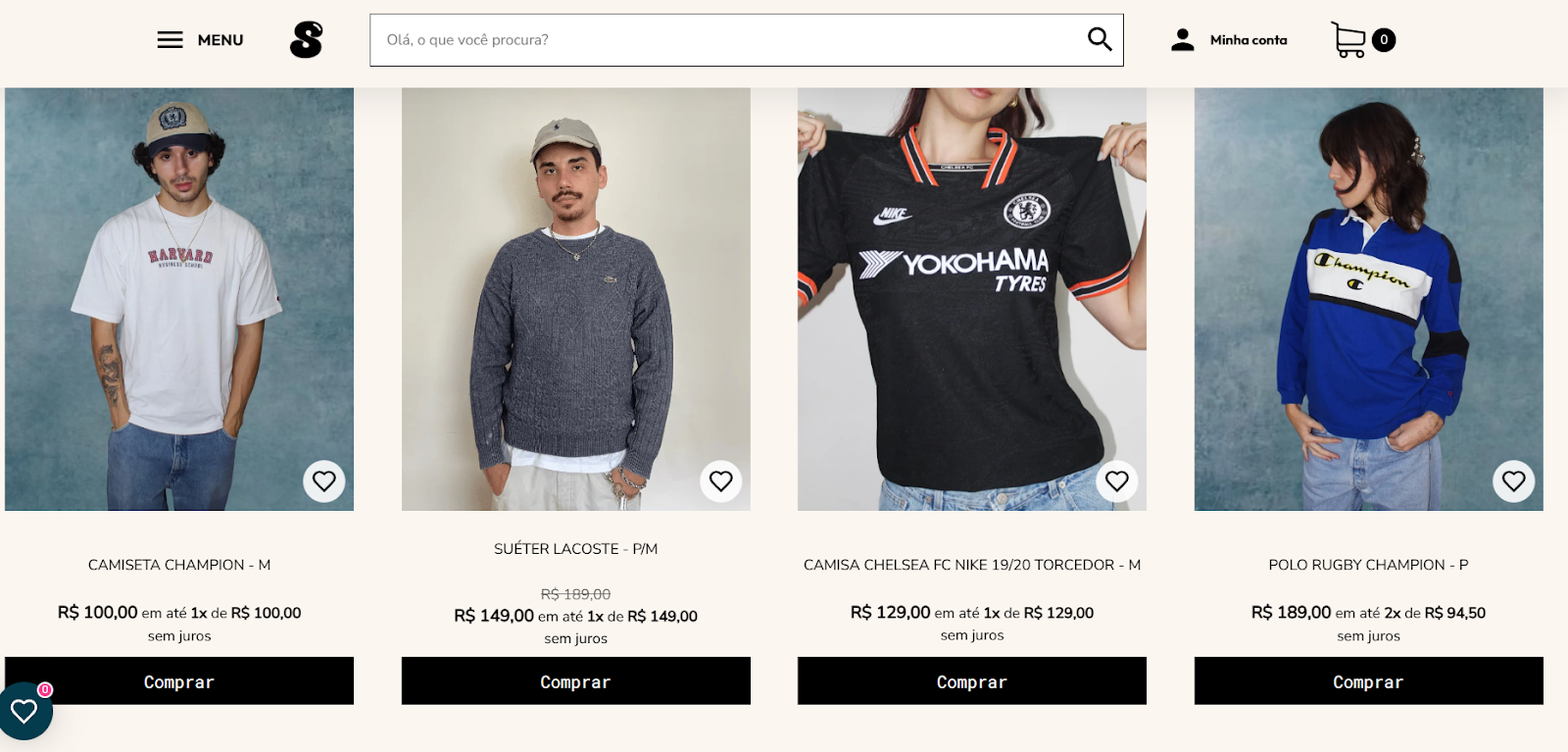The width and height of the screenshot is (1568, 752).
Task: Open the Suéter Lacoste - P/M title link
Action: tap(575, 549)
